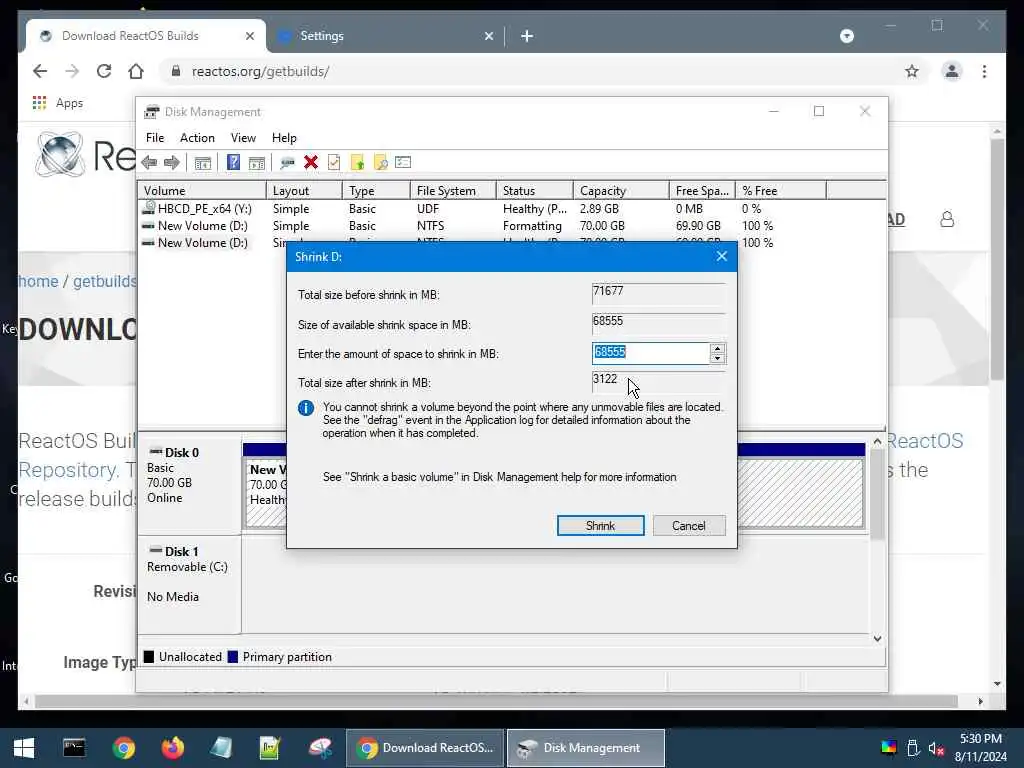
Task: Open the Action menu in Disk Management
Action: (x=197, y=138)
